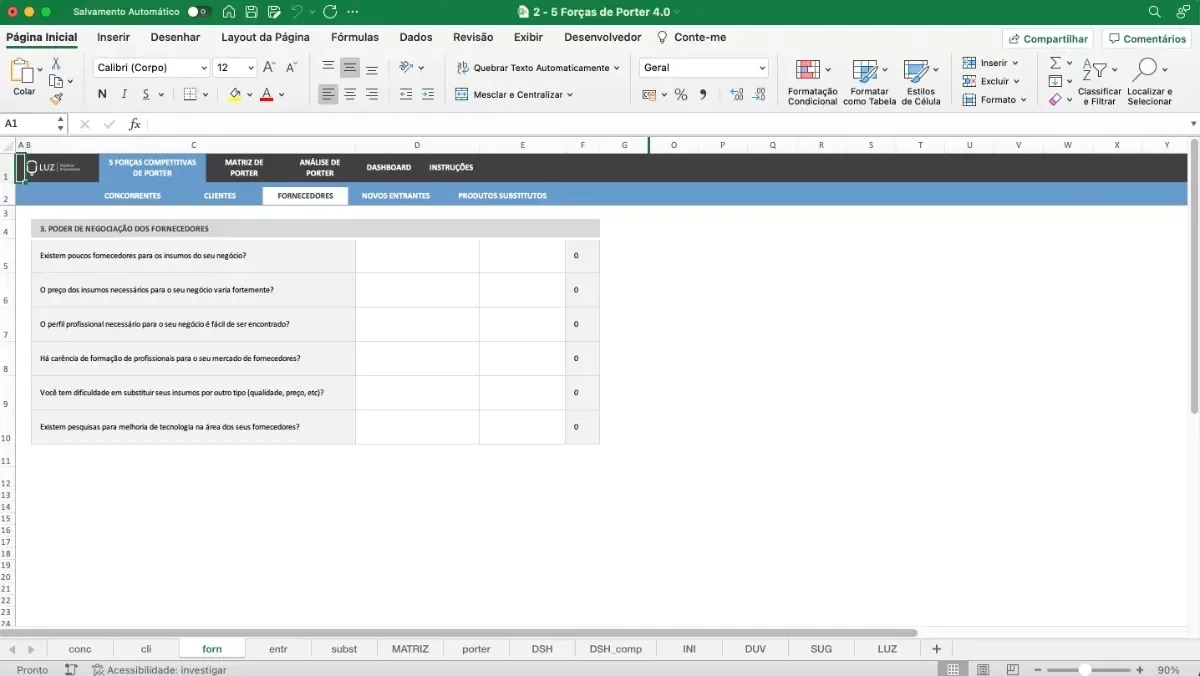
Task: Click the Save floppy disk icon
Action: 251,12
